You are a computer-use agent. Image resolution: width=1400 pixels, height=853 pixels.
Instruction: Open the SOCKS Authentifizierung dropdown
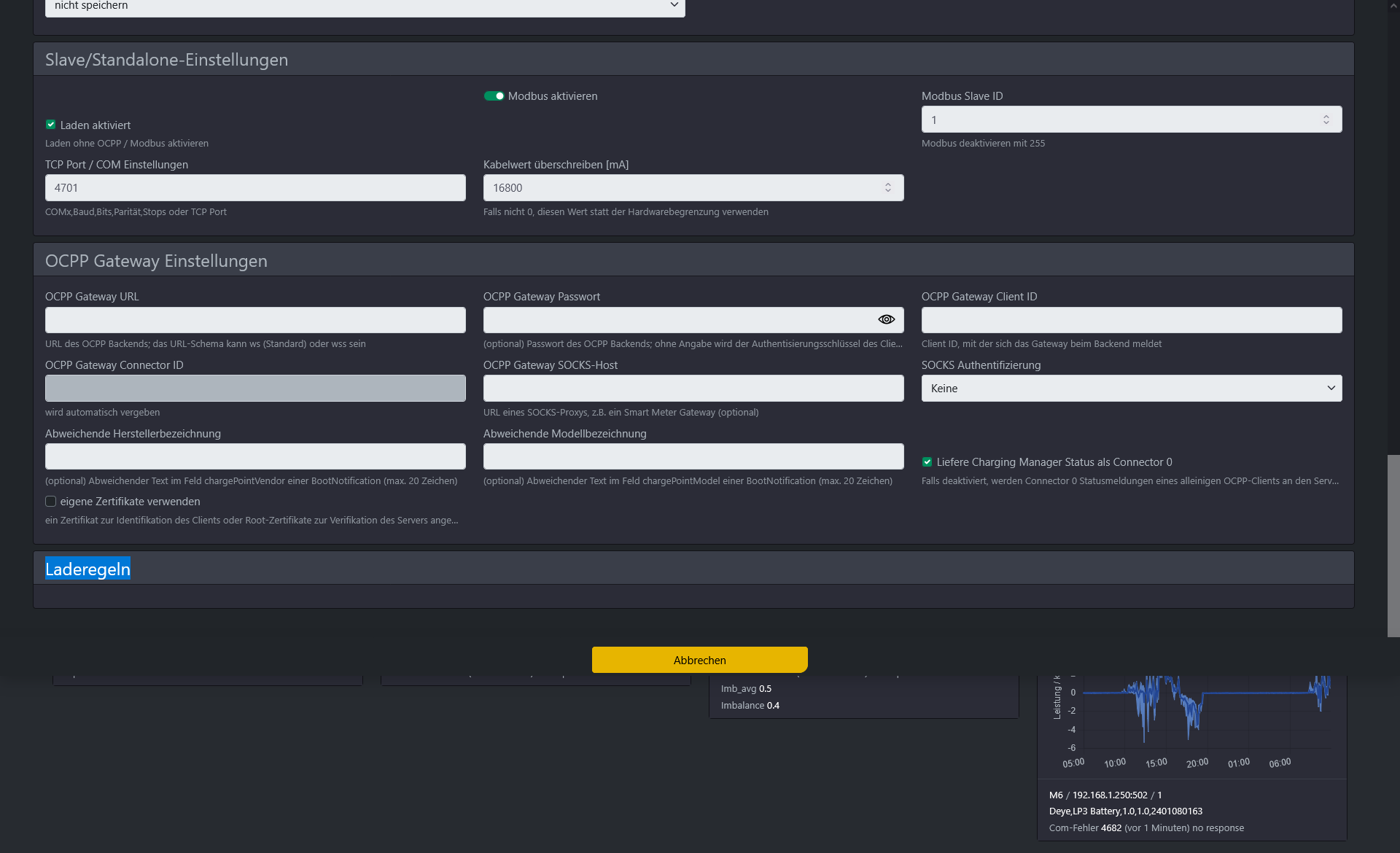point(1131,389)
